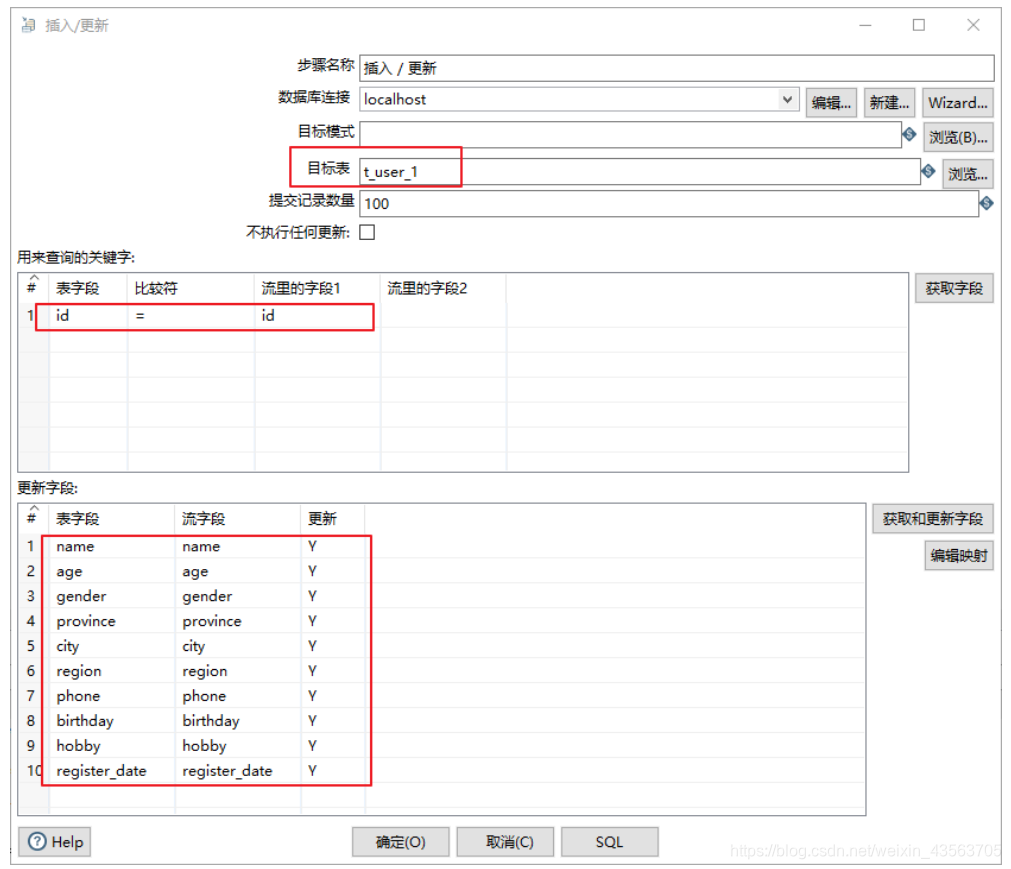Select region in the 流字段 column

pos(237,670)
